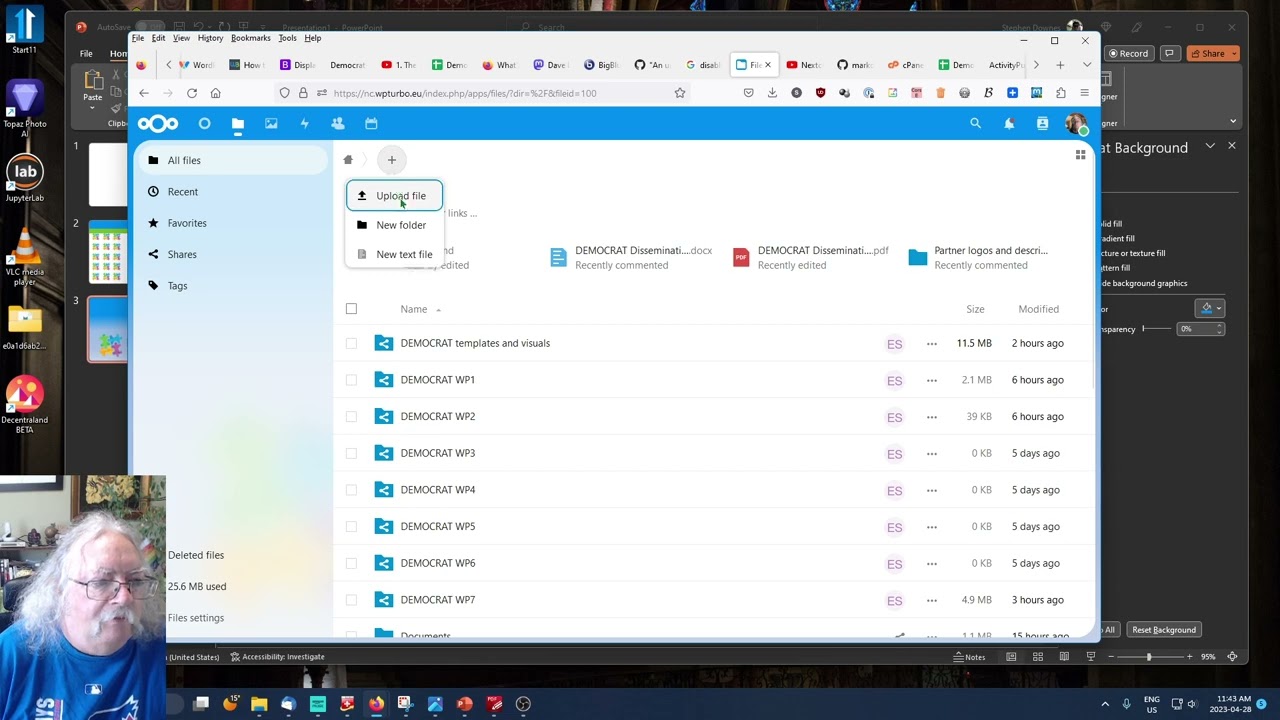Open Deleted files in sidebar
Viewport: 1280px width, 720px height.
(x=196, y=555)
